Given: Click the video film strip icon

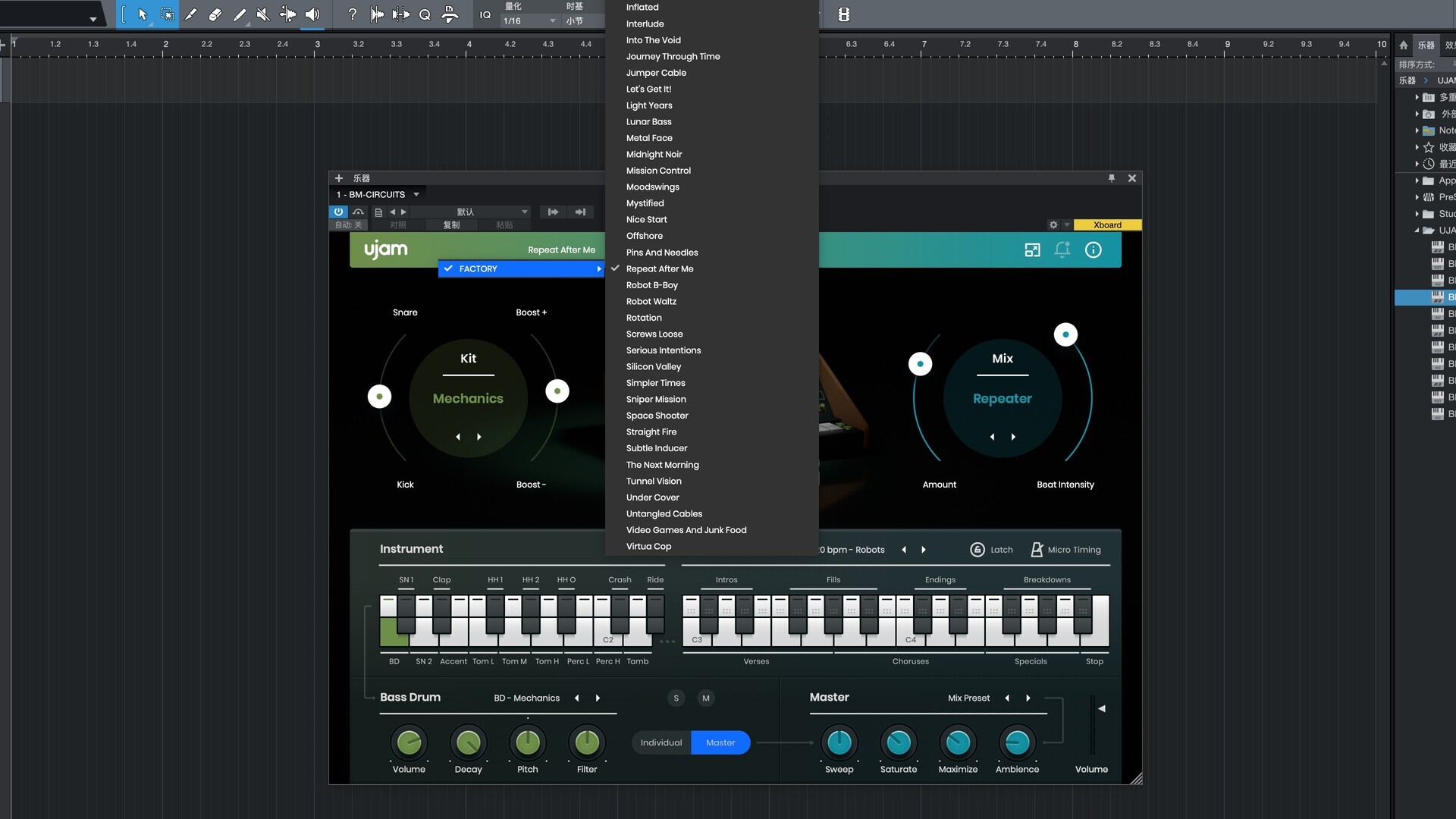Looking at the screenshot, I should pos(843,14).
